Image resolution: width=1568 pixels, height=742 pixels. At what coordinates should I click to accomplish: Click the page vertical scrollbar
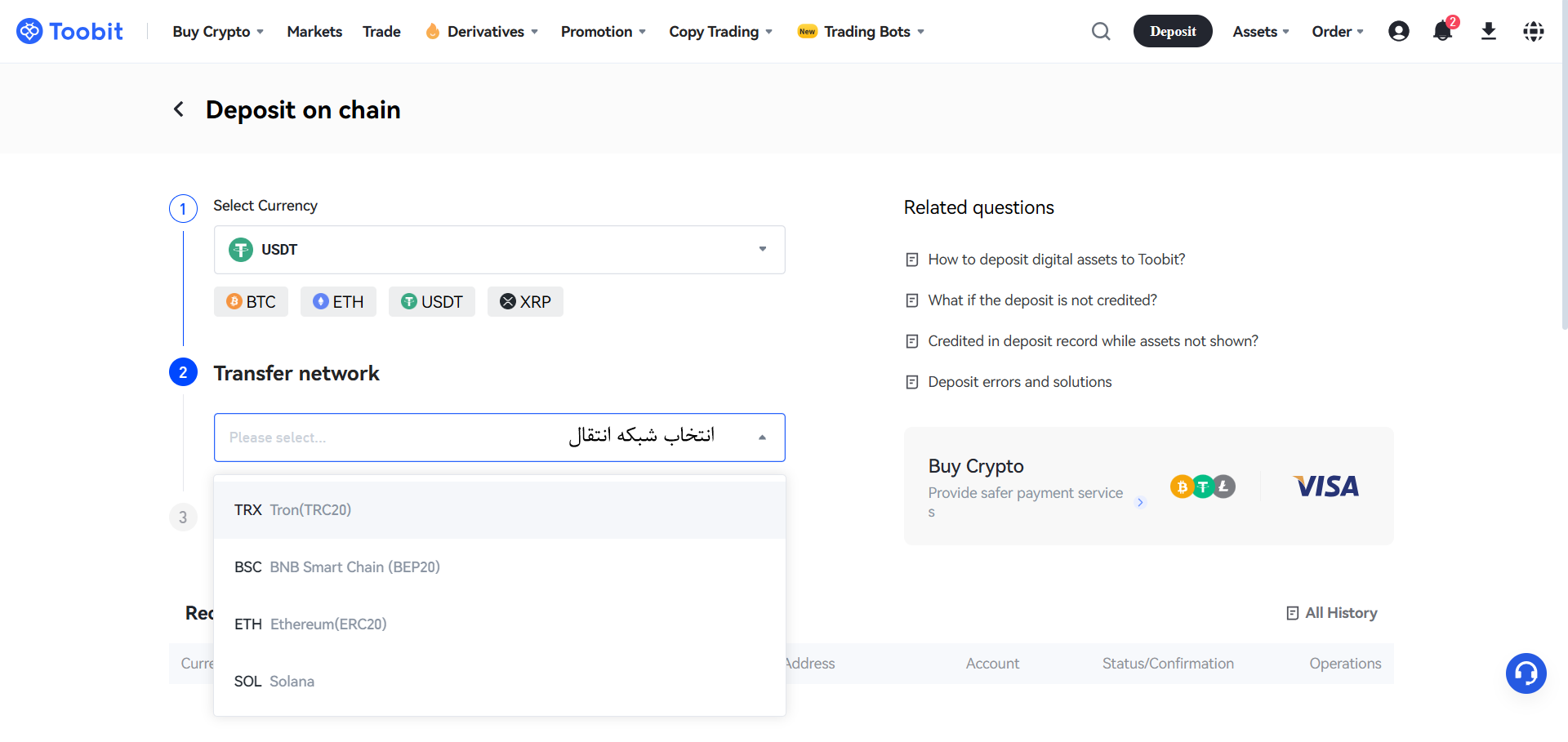coord(1564,163)
